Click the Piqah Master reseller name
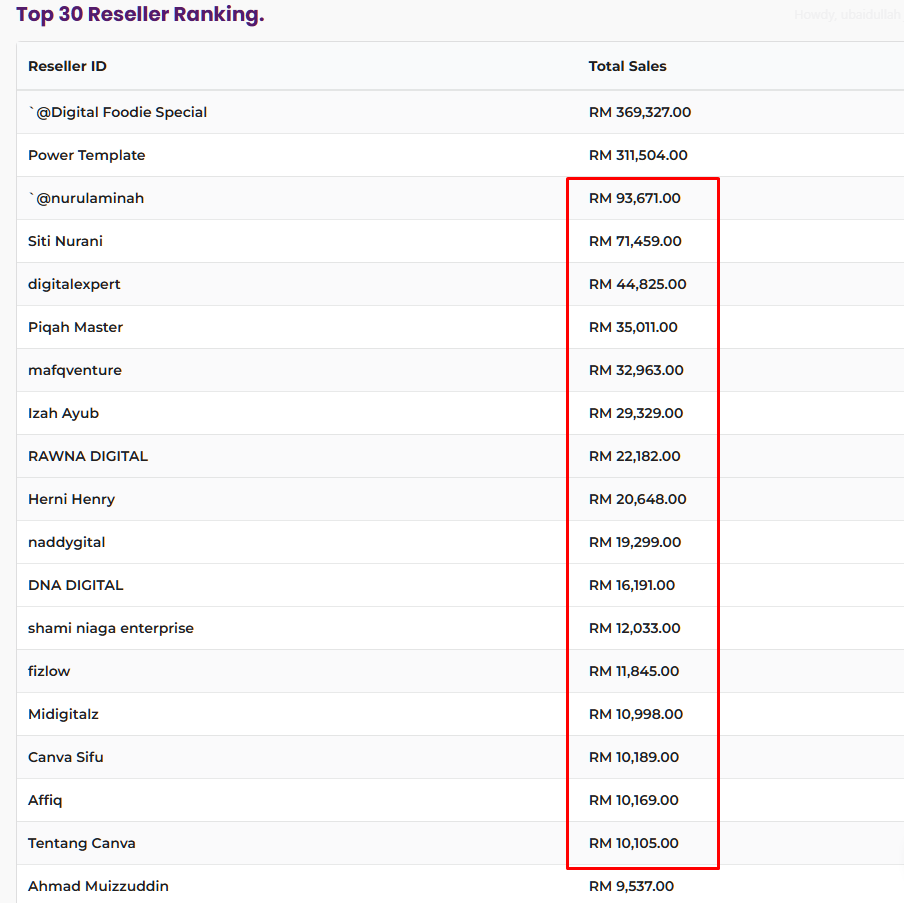904x903 pixels. [x=75, y=327]
